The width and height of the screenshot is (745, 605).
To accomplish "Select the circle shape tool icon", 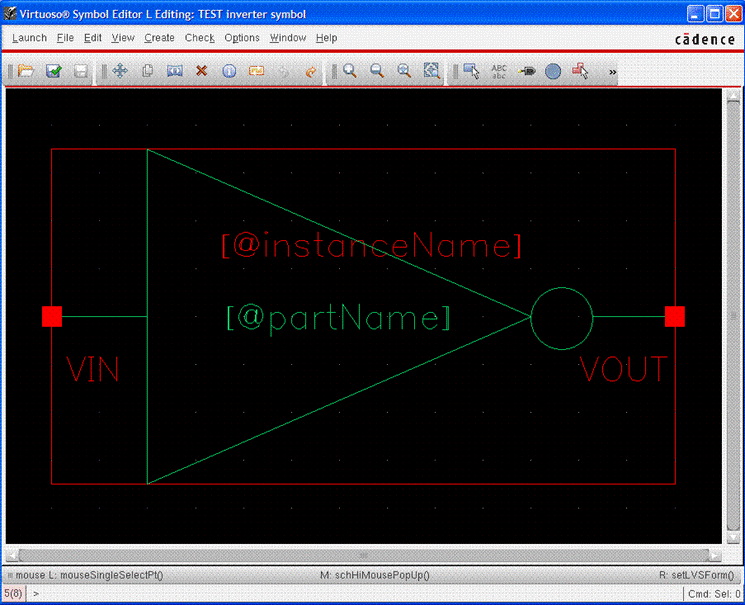I will [553, 72].
